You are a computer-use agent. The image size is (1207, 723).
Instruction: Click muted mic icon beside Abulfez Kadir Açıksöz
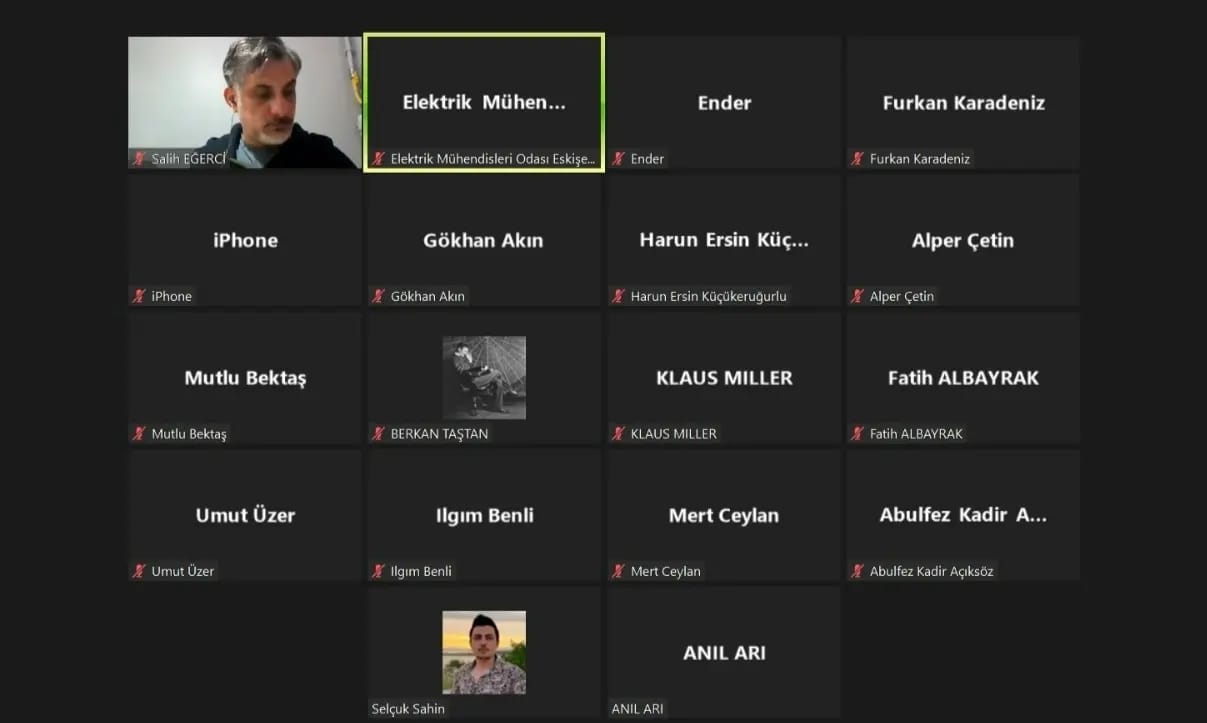[858, 571]
